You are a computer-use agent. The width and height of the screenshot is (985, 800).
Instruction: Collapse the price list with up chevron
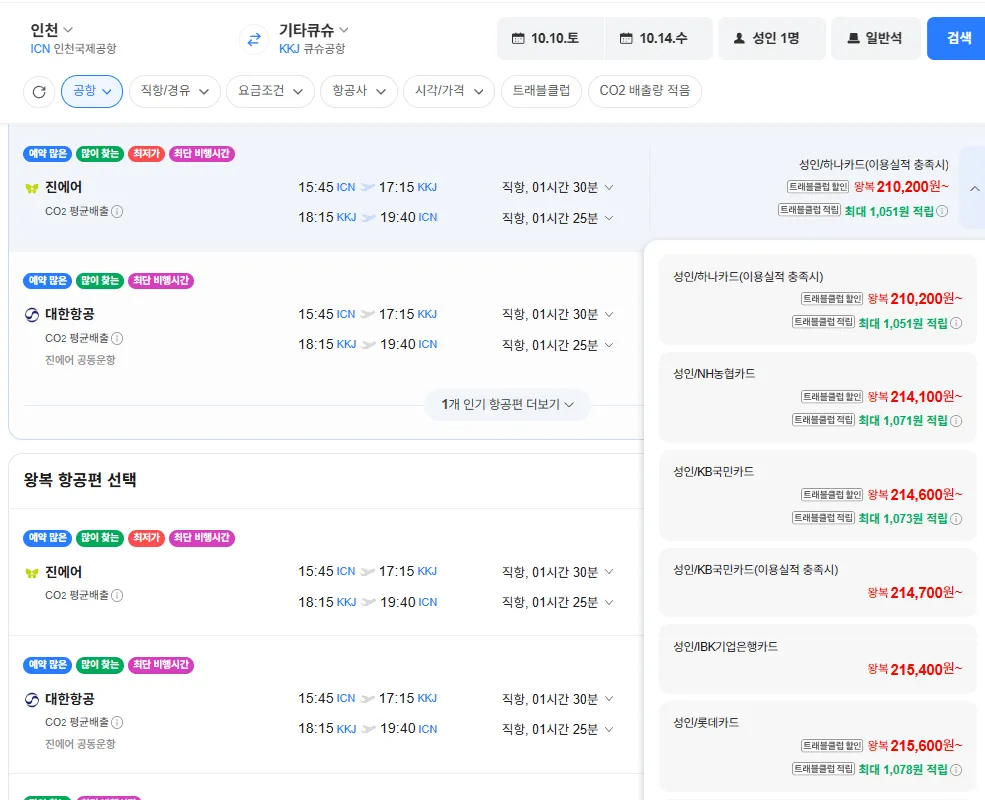point(974,188)
